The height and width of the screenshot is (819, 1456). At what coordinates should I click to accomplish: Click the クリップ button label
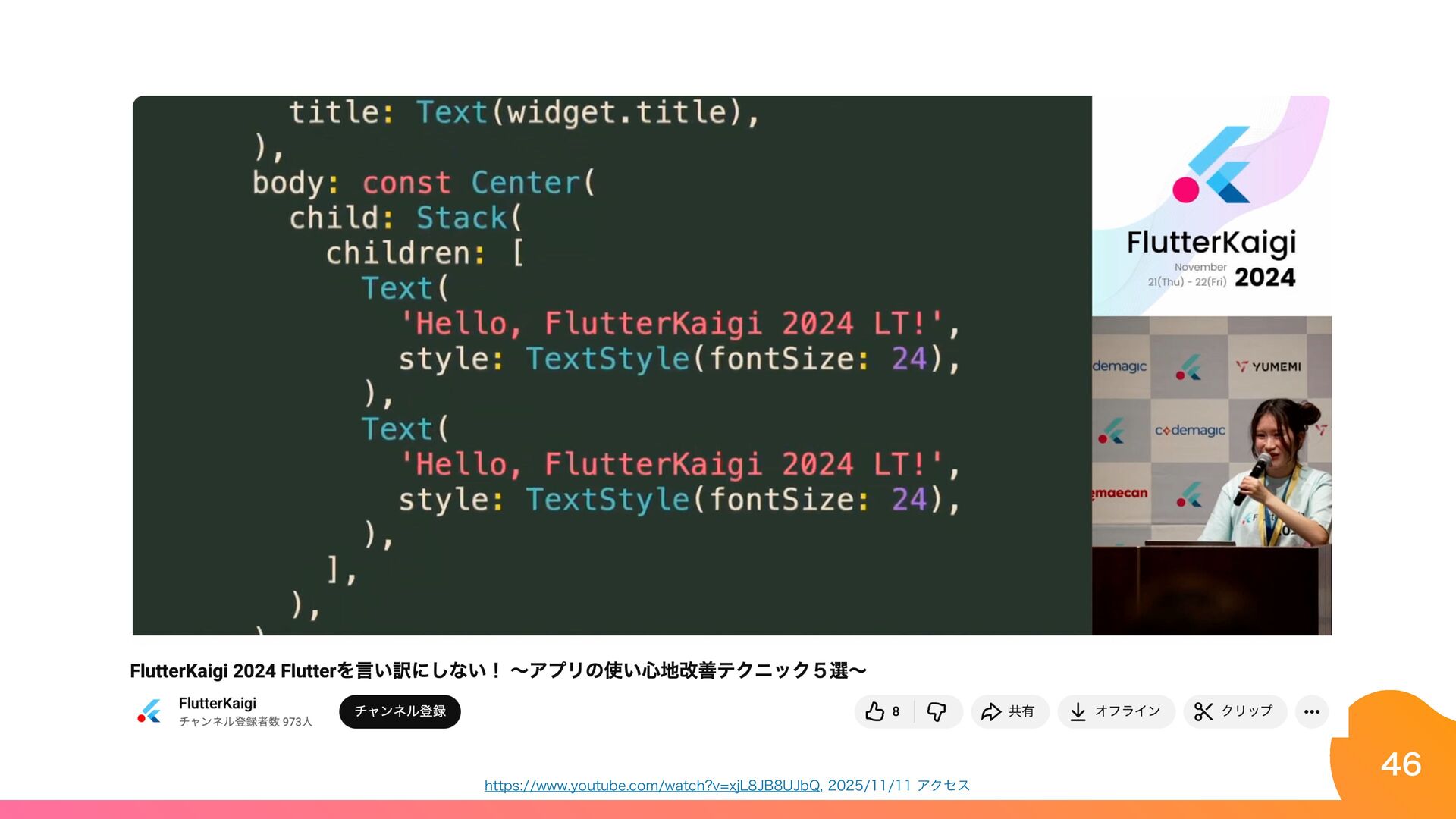[x=1246, y=711]
